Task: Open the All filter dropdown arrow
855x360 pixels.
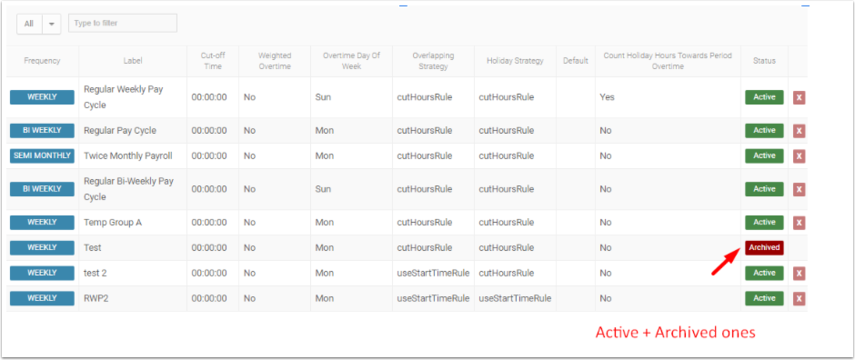Action: 52,24
